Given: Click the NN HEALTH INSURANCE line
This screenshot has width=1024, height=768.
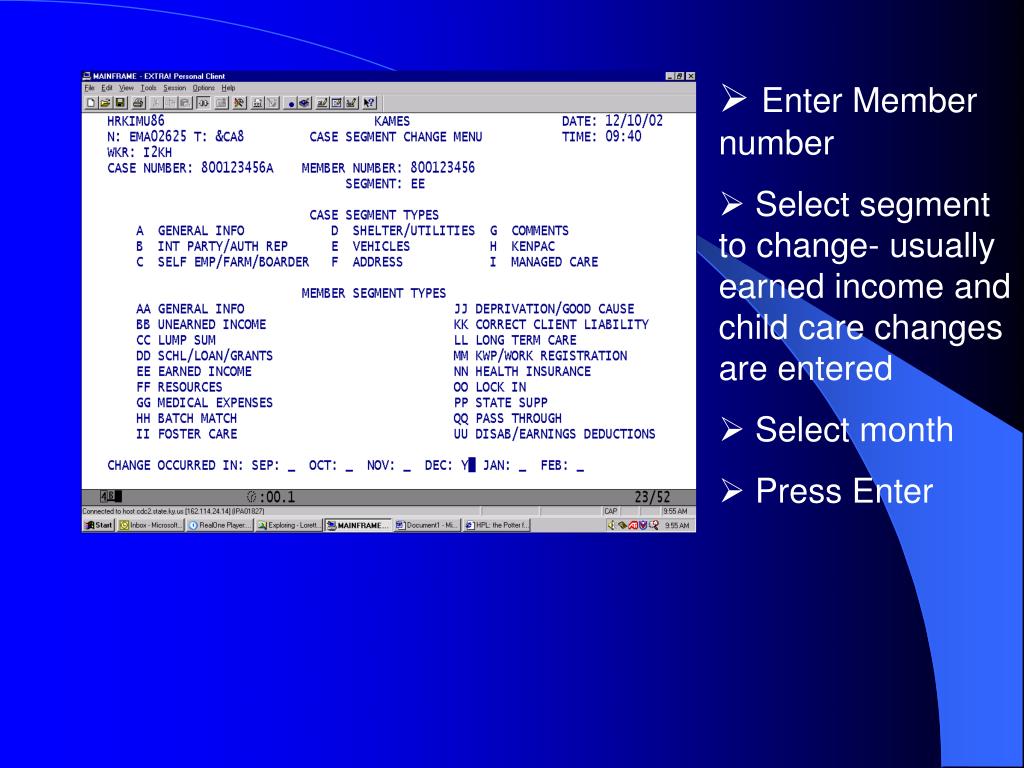Looking at the screenshot, I should click(x=522, y=372).
